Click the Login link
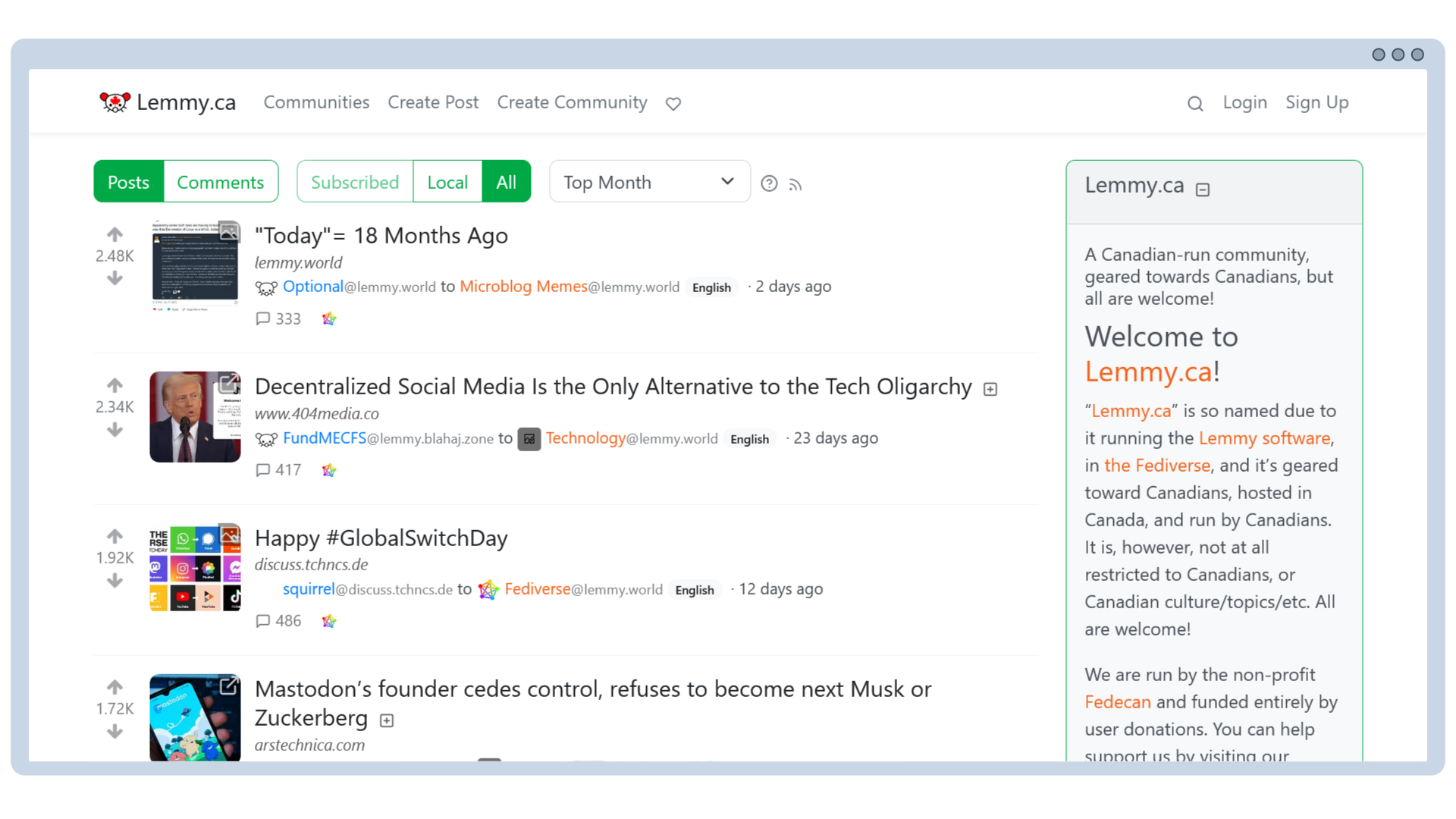 pos(1244,102)
